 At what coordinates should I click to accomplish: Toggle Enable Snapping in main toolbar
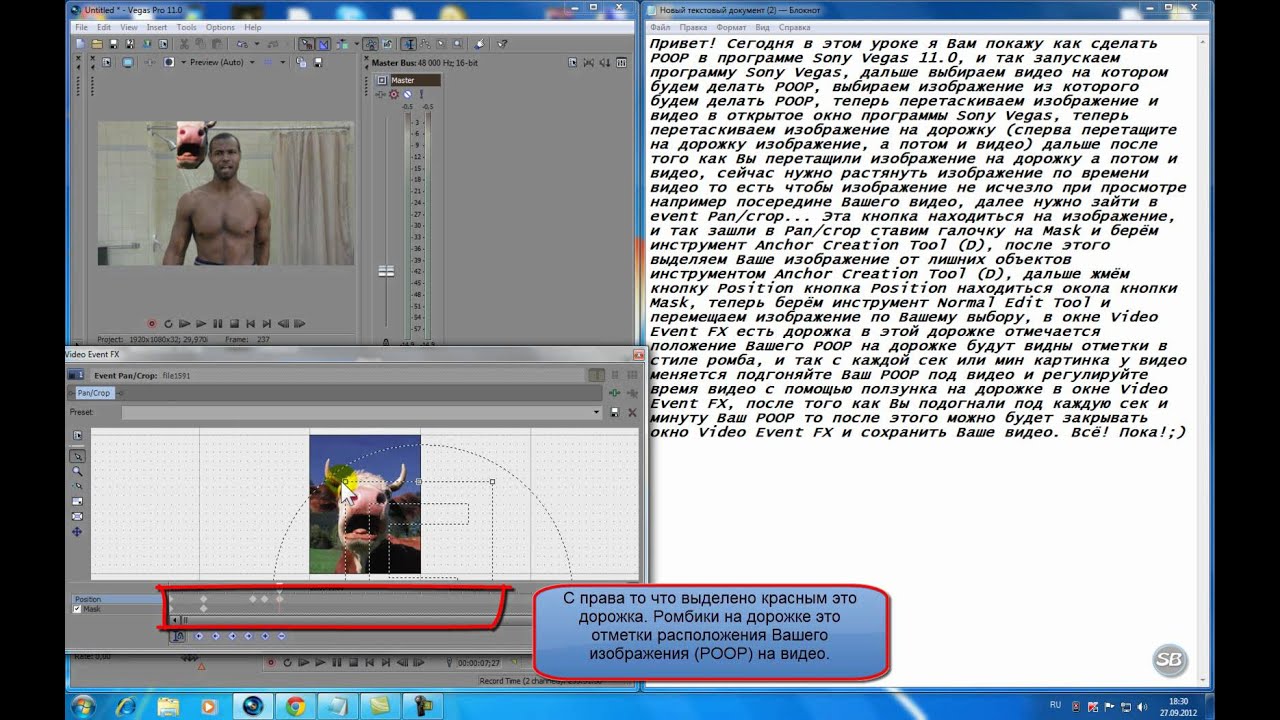tap(307, 44)
